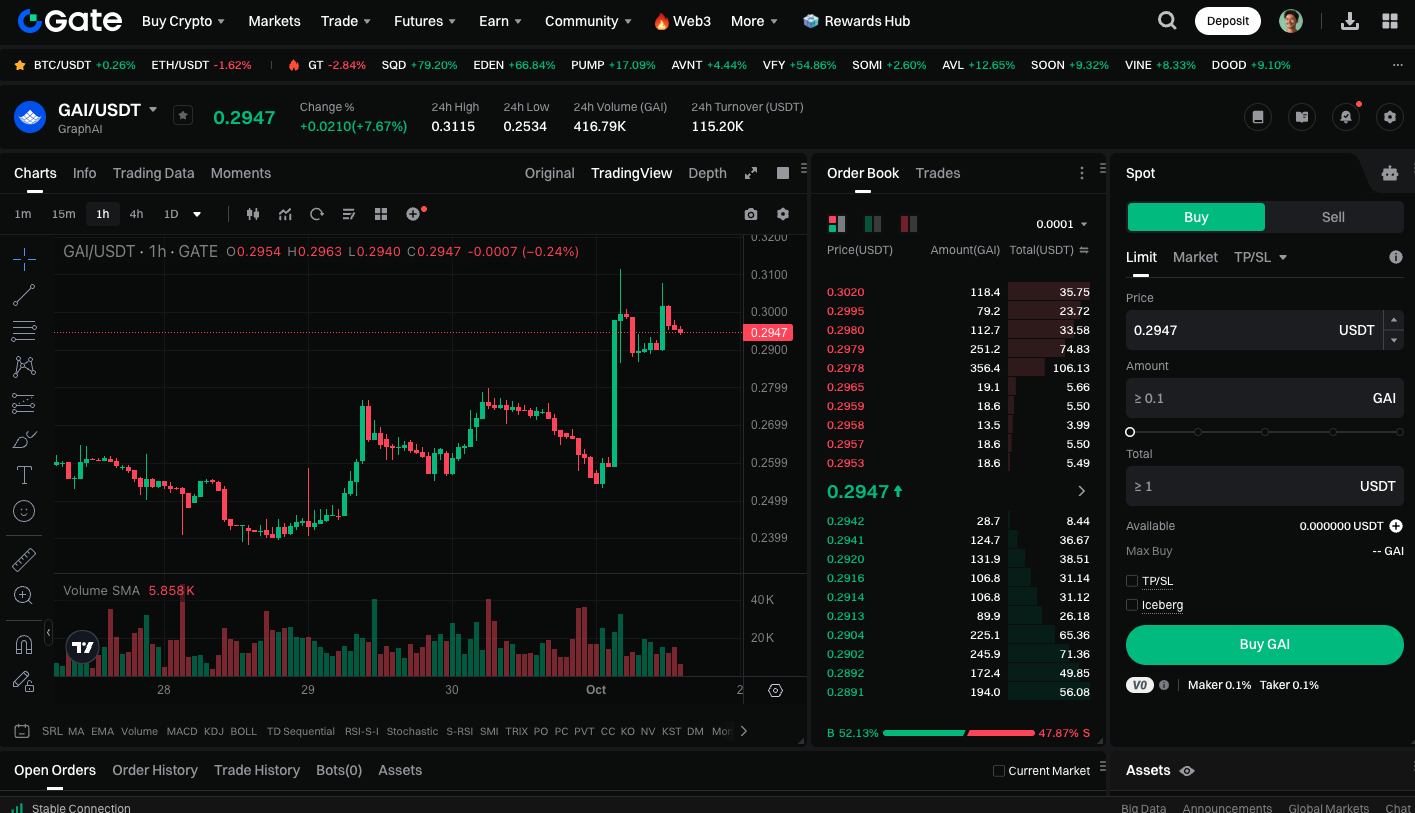Select the text annotation tool
The image size is (1415, 813).
click(24, 475)
